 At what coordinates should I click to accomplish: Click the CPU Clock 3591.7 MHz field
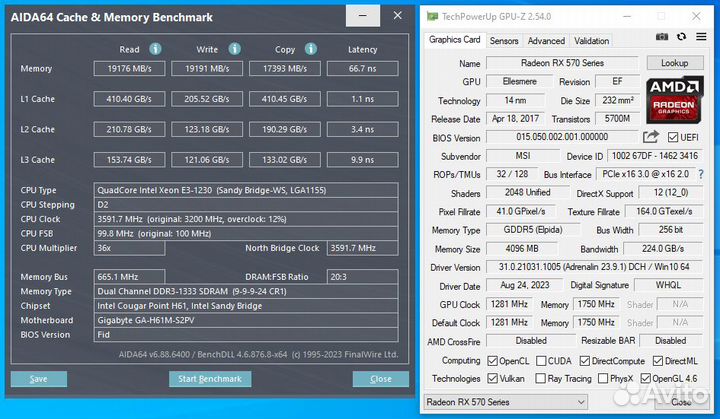[x=246, y=219]
